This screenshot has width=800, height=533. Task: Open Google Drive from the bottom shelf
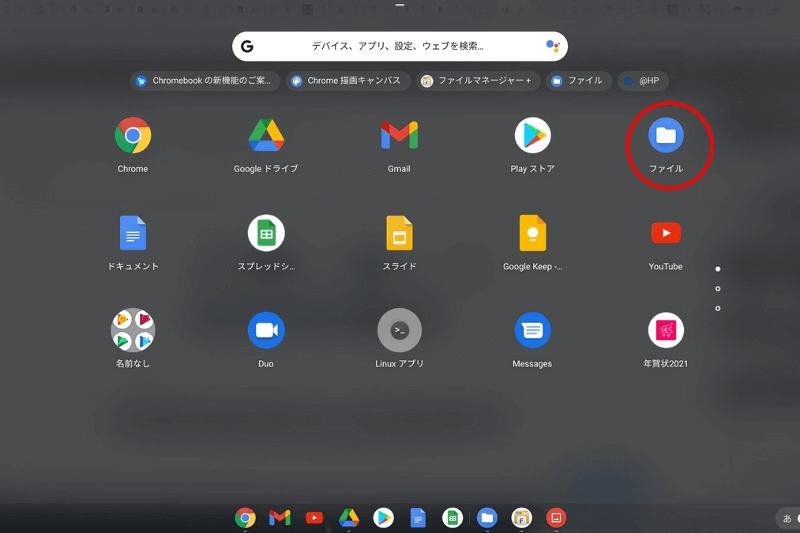tap(348, 517)
